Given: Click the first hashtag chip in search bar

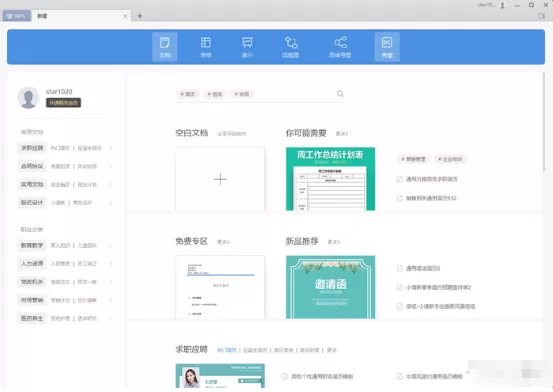Looking at the screenshot, I should tap(188, 94).
